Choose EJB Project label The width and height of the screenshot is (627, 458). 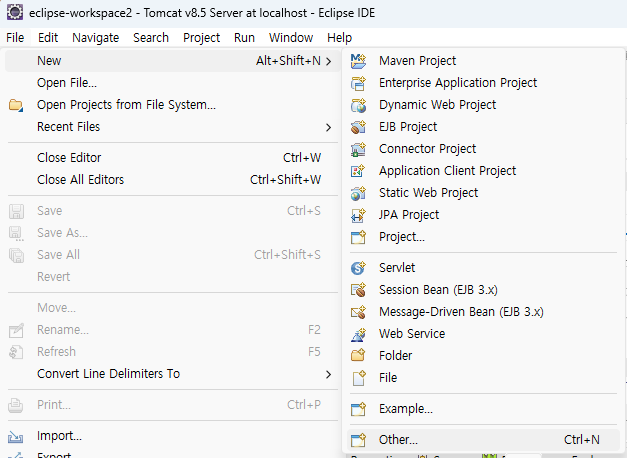pyautogui.click(x=408, y=127)
